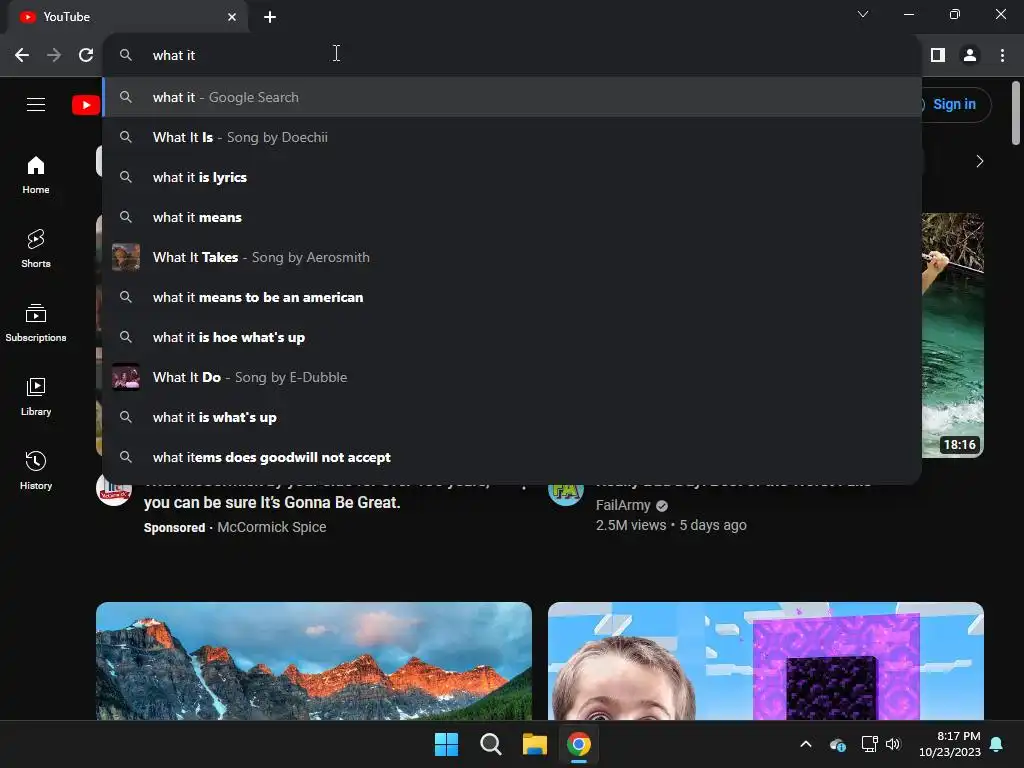Screen dimensions: 1024x768
Task: Open Windows taskbar Search
Action: (490, 744)
